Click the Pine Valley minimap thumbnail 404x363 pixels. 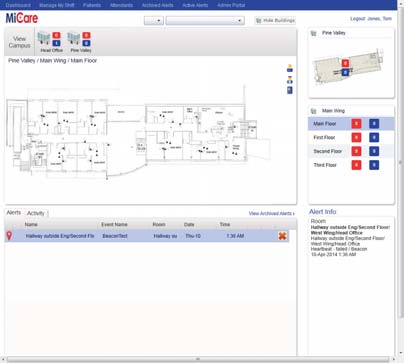coord(349,68)
